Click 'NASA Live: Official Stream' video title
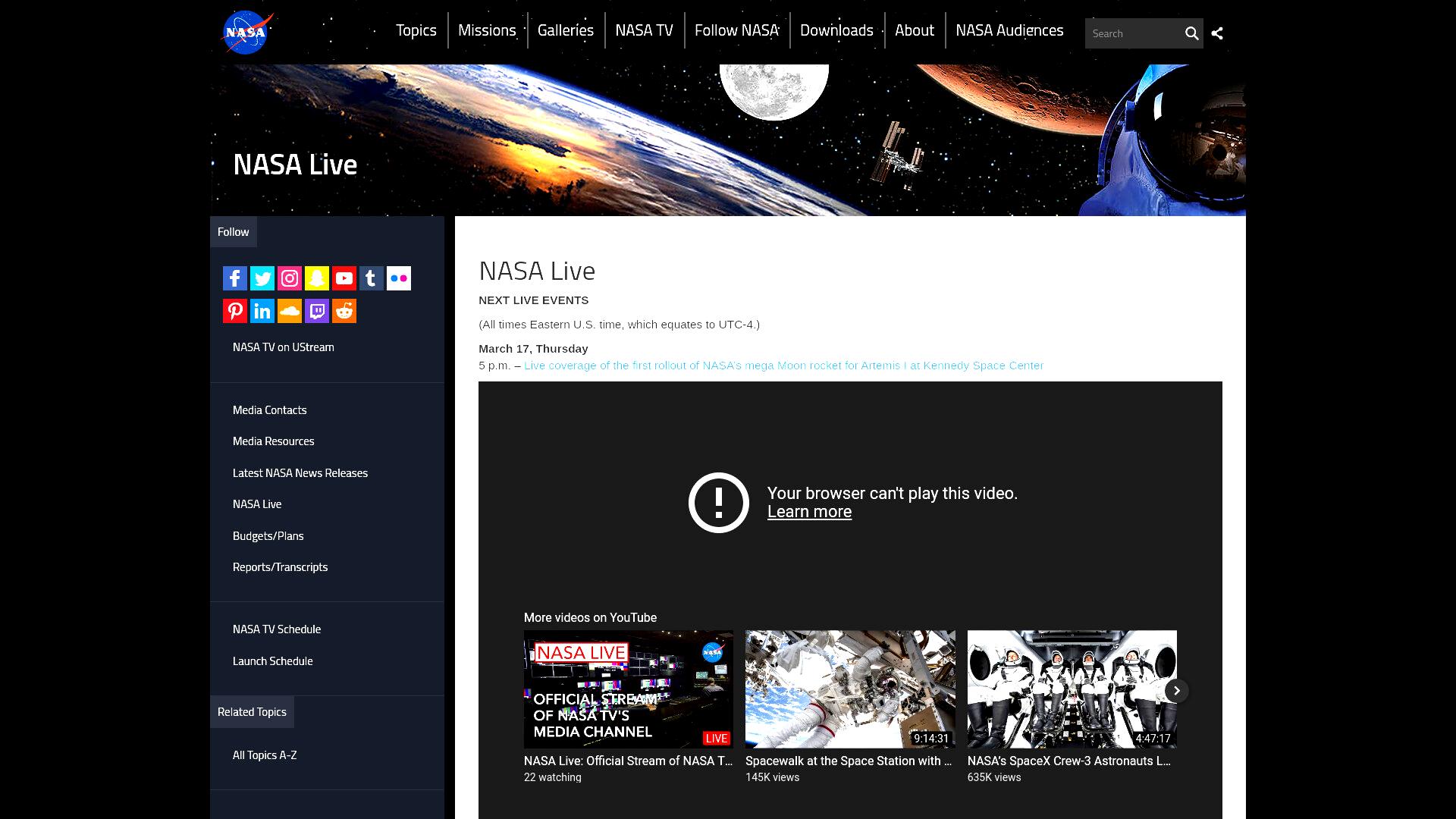 point(629,761)
